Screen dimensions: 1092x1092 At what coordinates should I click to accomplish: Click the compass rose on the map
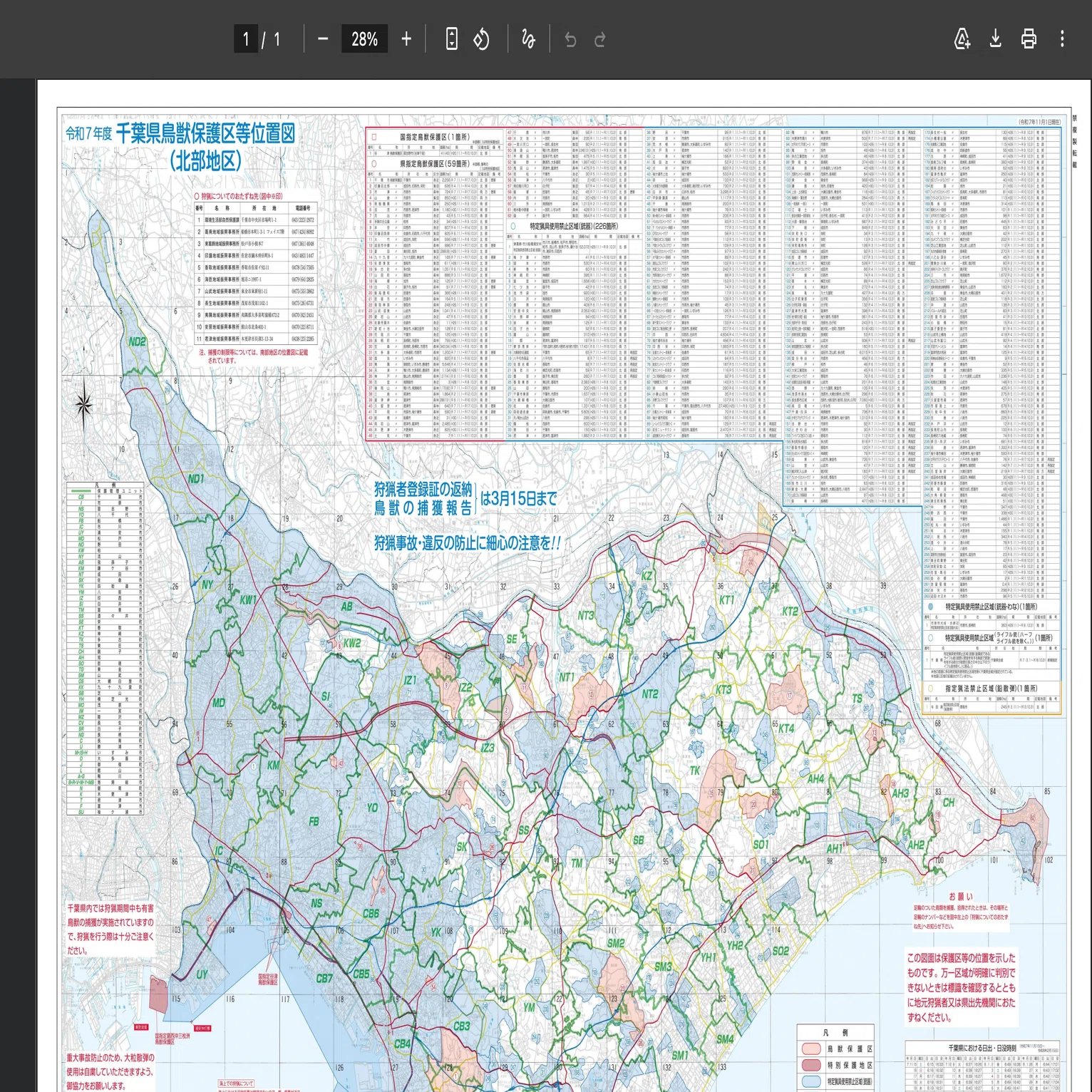click(84, 404)
